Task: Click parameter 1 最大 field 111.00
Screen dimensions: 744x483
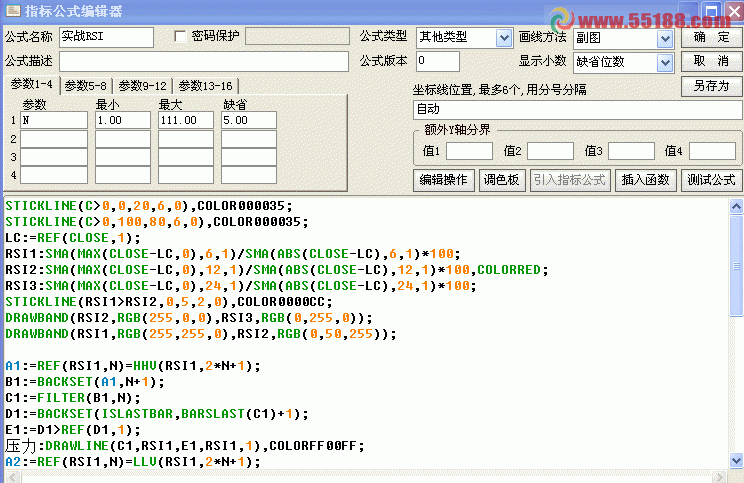Action: click(186, 120)
